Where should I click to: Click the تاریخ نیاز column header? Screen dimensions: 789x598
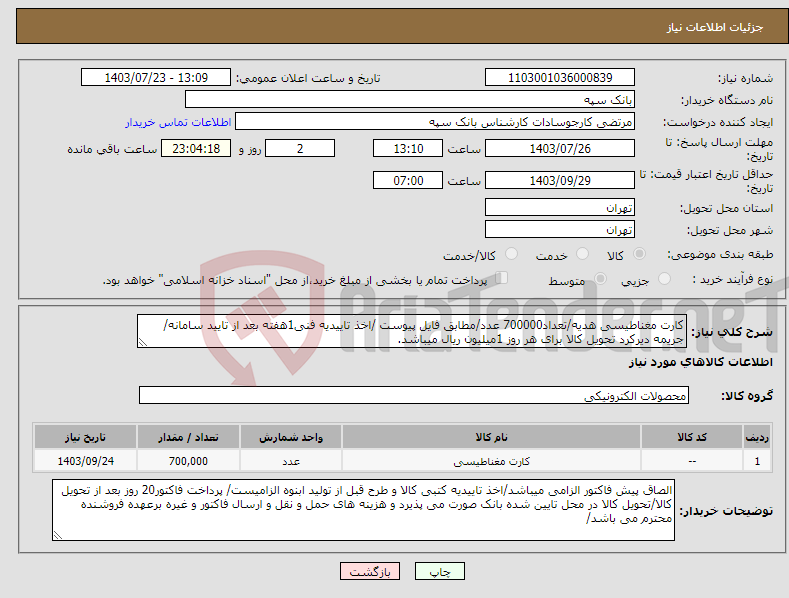(86, 436)
